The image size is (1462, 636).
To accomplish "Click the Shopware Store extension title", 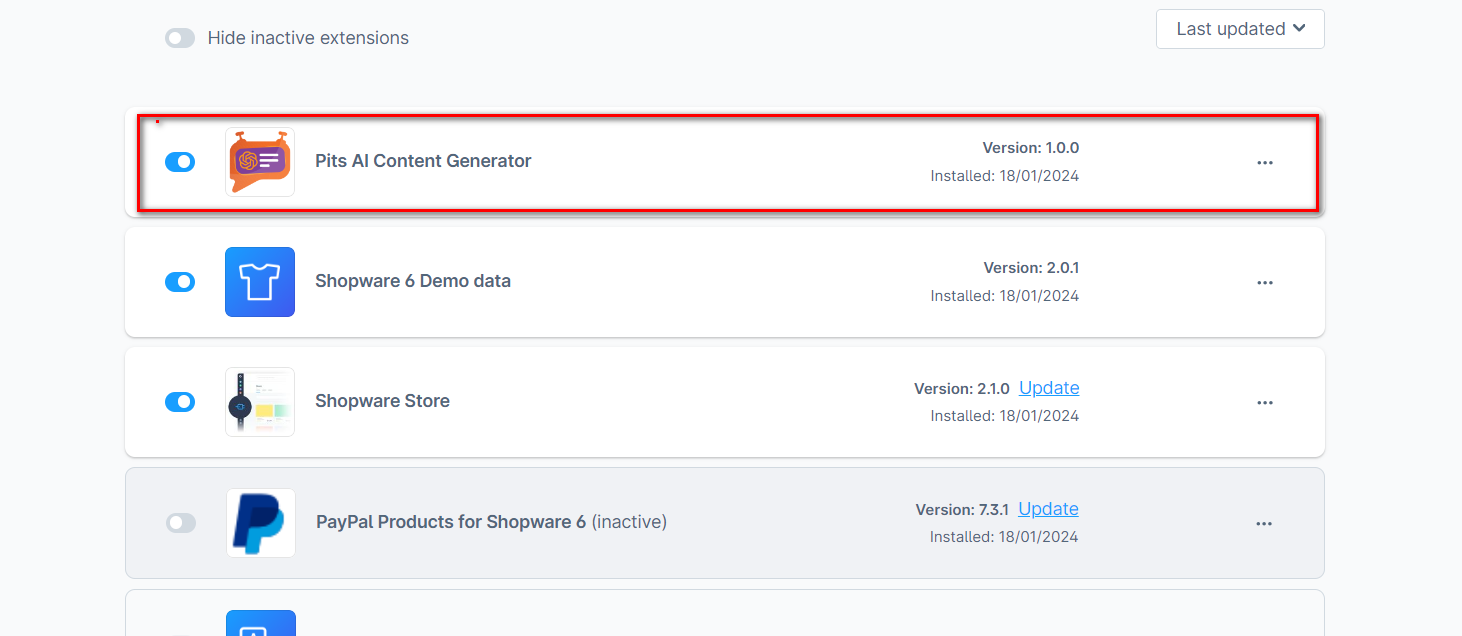I will (382, 401).
